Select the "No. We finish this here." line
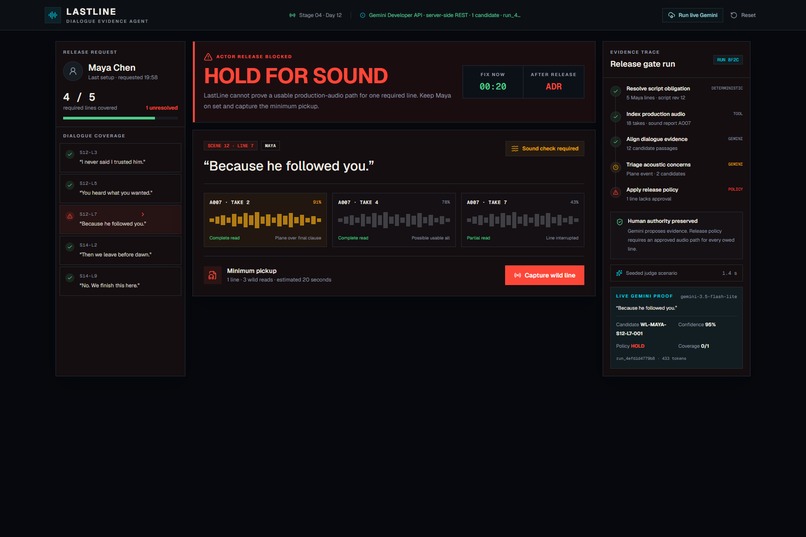 tap(120, 281)
